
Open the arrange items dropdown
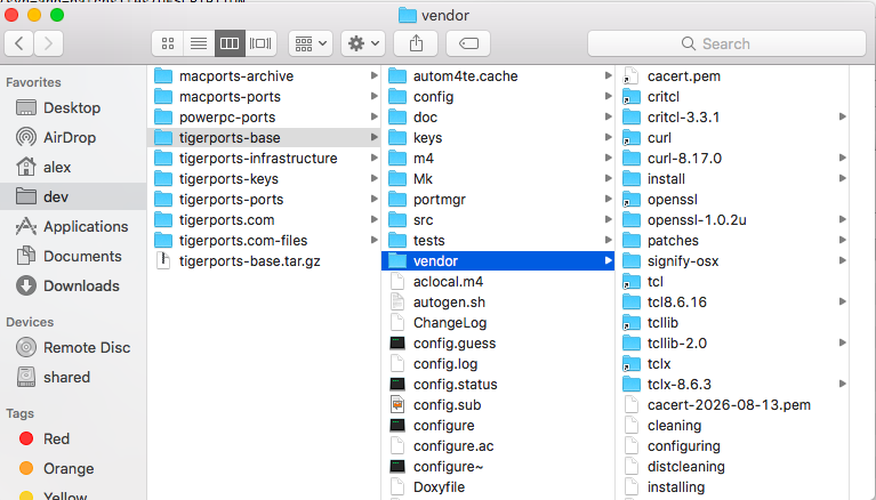coord(311,44)
